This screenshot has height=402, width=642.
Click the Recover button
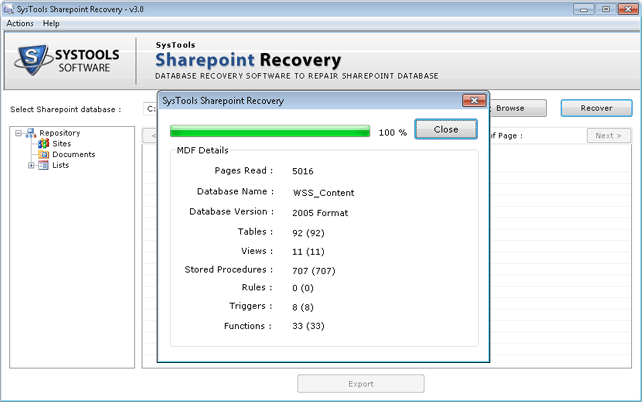pos(597,108)
